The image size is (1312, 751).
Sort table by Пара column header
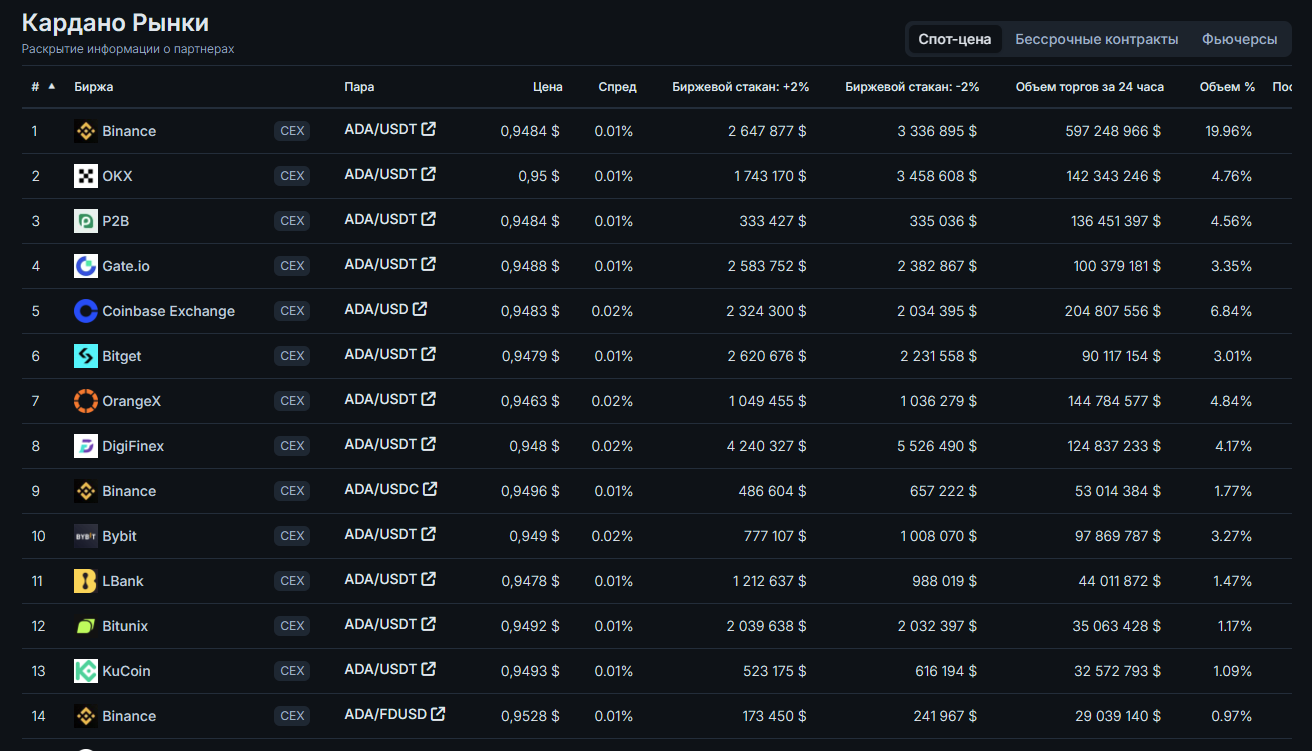tap(359, 87)
